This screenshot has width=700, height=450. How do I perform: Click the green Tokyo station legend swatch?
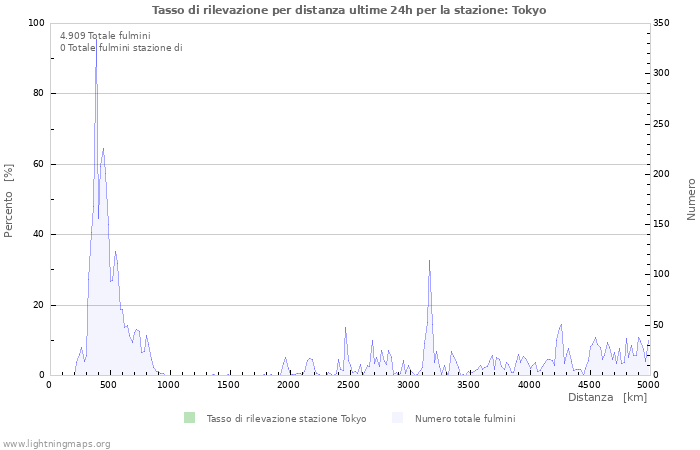[190, 418]
